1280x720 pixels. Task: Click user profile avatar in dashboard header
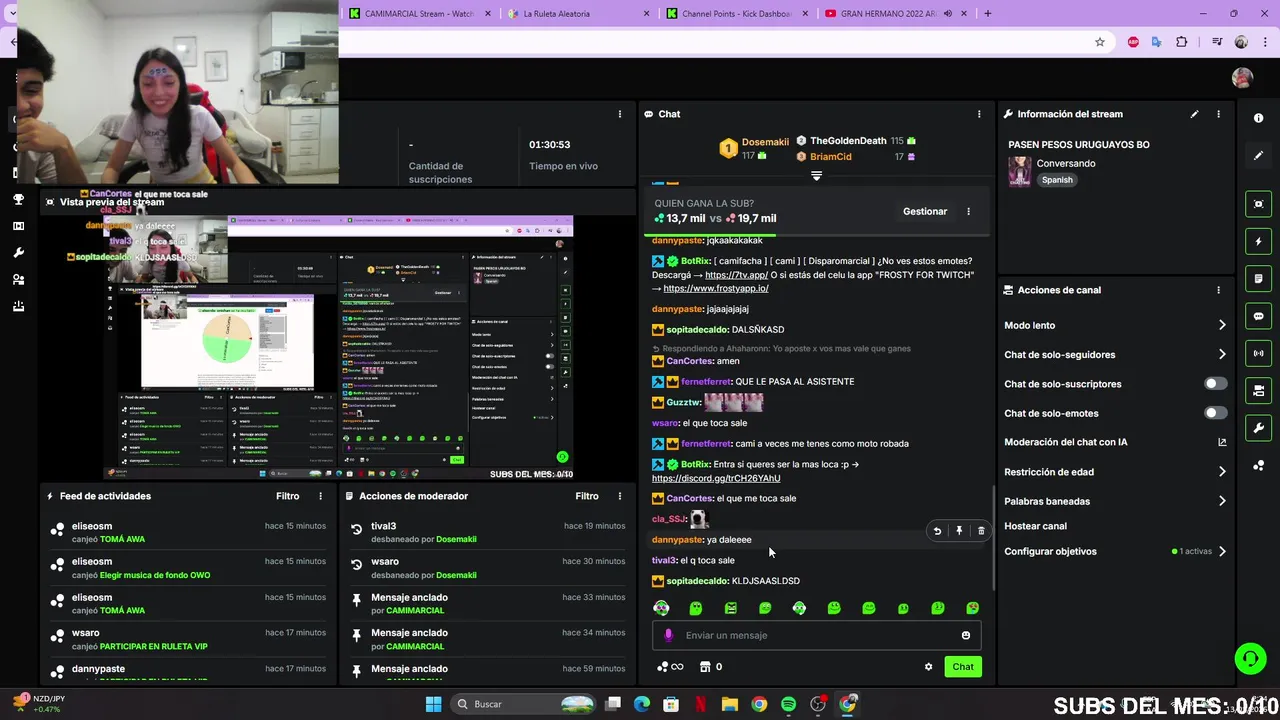(1242, 78)
